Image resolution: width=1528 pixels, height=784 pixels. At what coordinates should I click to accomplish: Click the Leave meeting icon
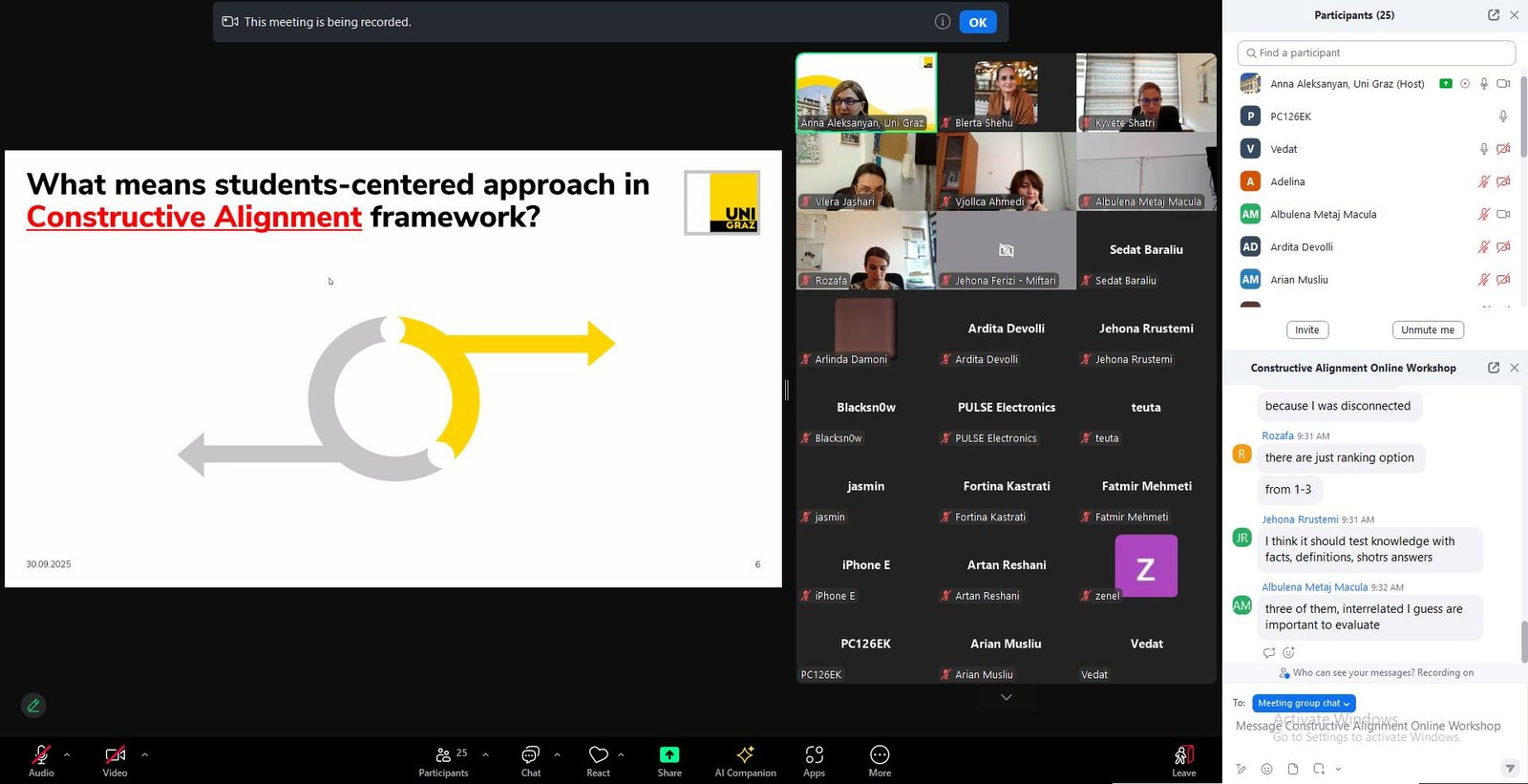tap(1183, 760)
